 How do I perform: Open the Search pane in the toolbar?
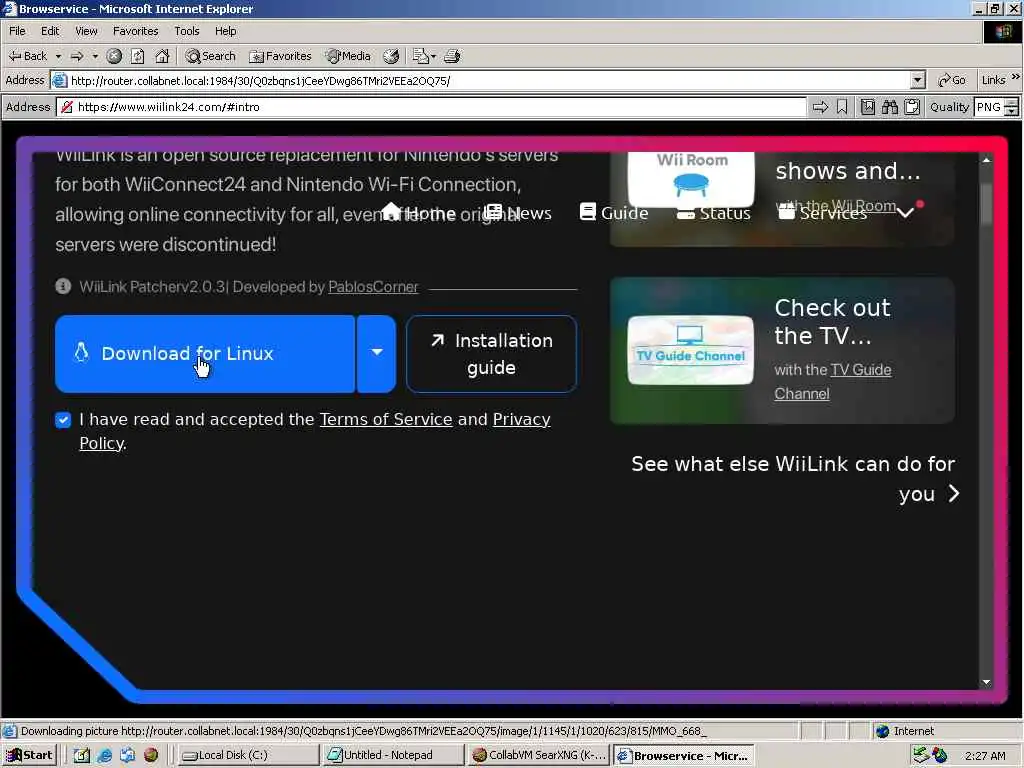[x=210, y=56]
